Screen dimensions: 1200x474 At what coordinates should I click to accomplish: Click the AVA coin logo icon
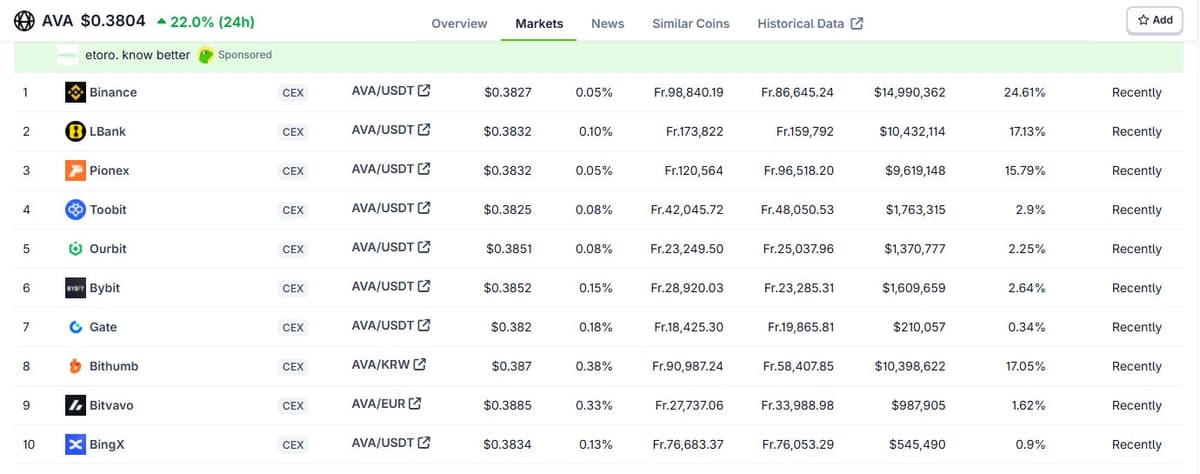click(25, 20)
